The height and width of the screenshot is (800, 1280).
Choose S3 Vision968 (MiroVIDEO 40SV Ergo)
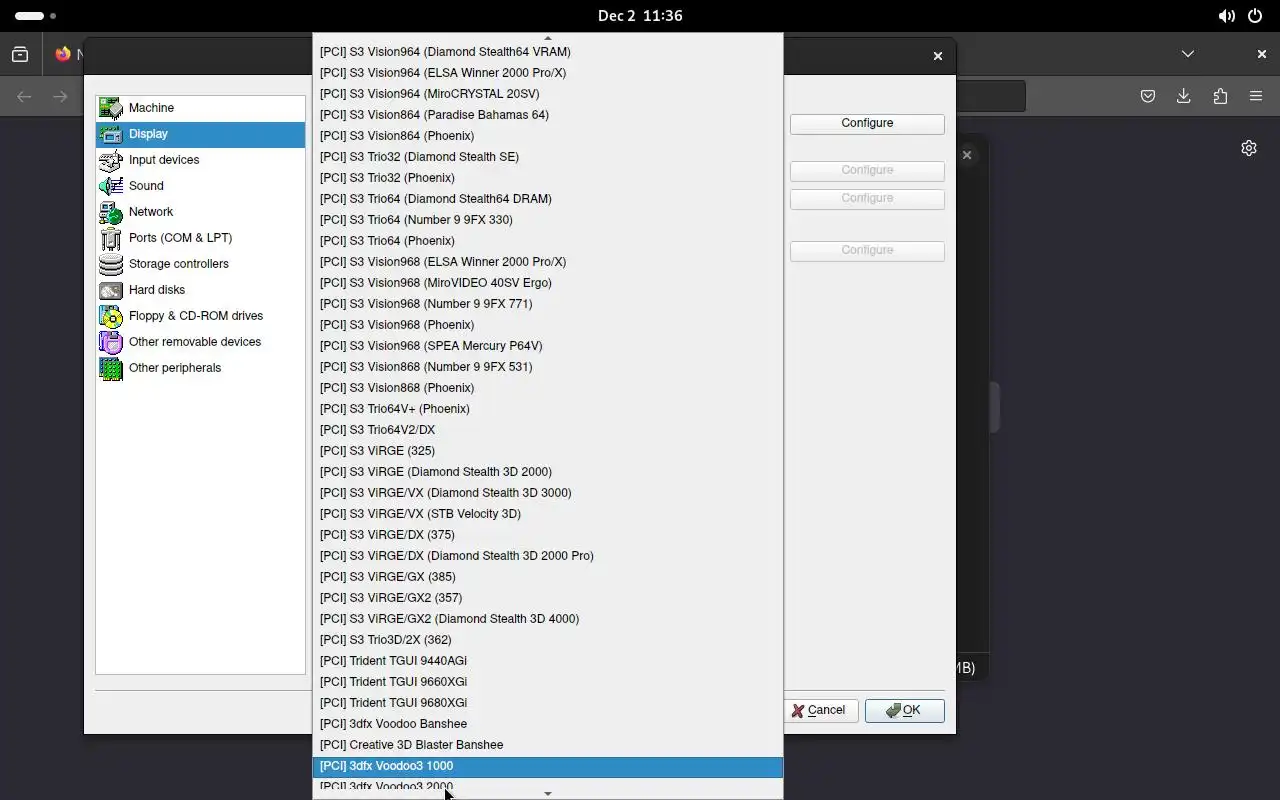click(x=547, y=283)
